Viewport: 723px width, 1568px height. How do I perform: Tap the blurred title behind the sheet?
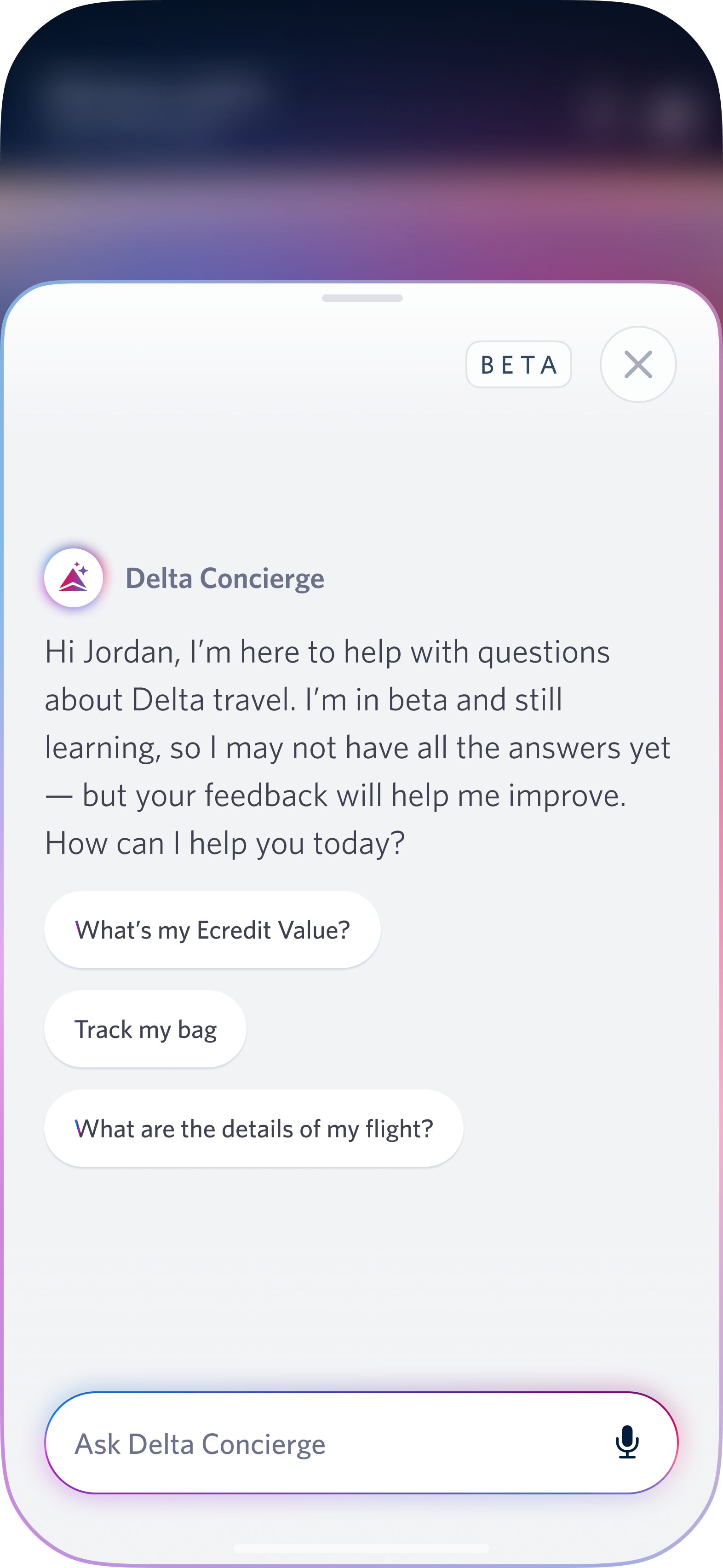click(x=155, y=91)
